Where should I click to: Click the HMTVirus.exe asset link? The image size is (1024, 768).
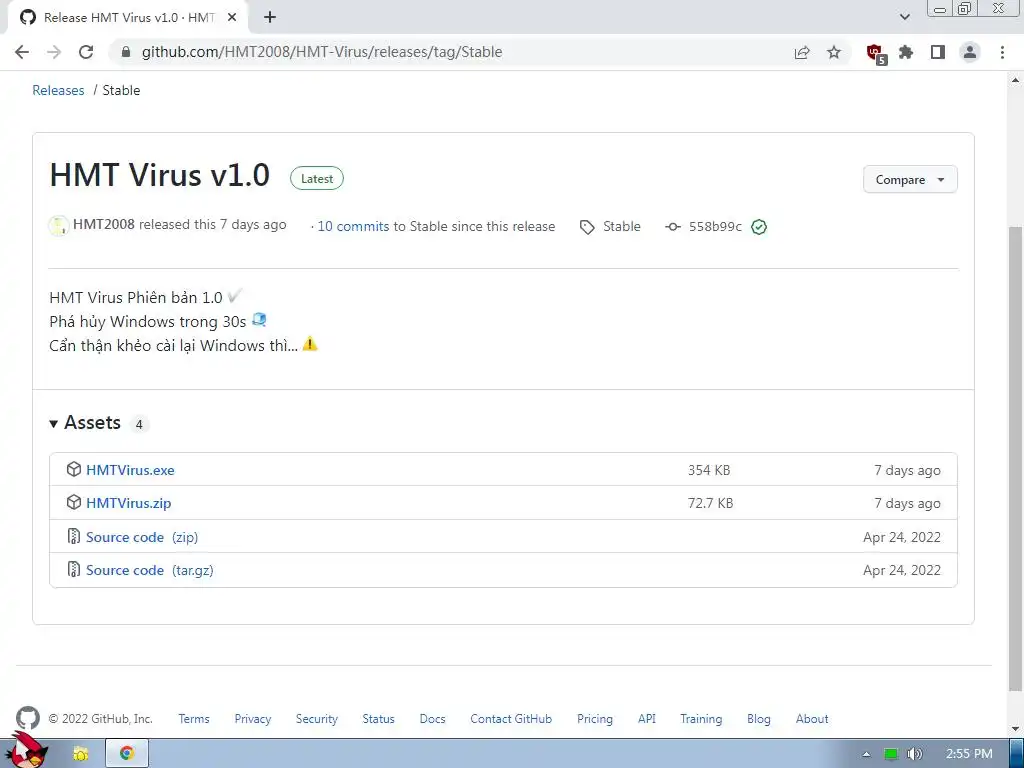tap(130, 470)
